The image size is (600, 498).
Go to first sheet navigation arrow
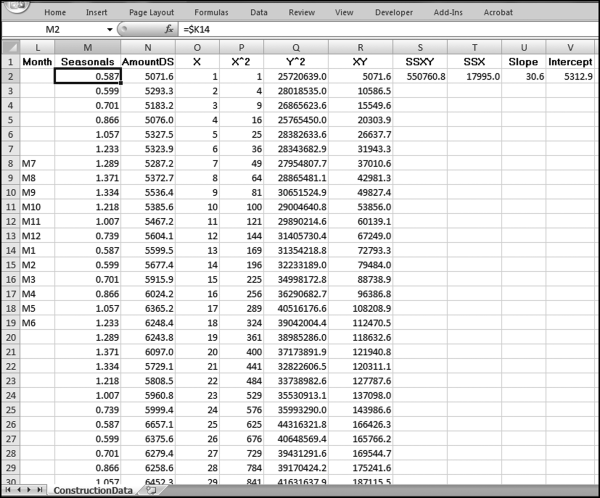(x=8, y=490)
